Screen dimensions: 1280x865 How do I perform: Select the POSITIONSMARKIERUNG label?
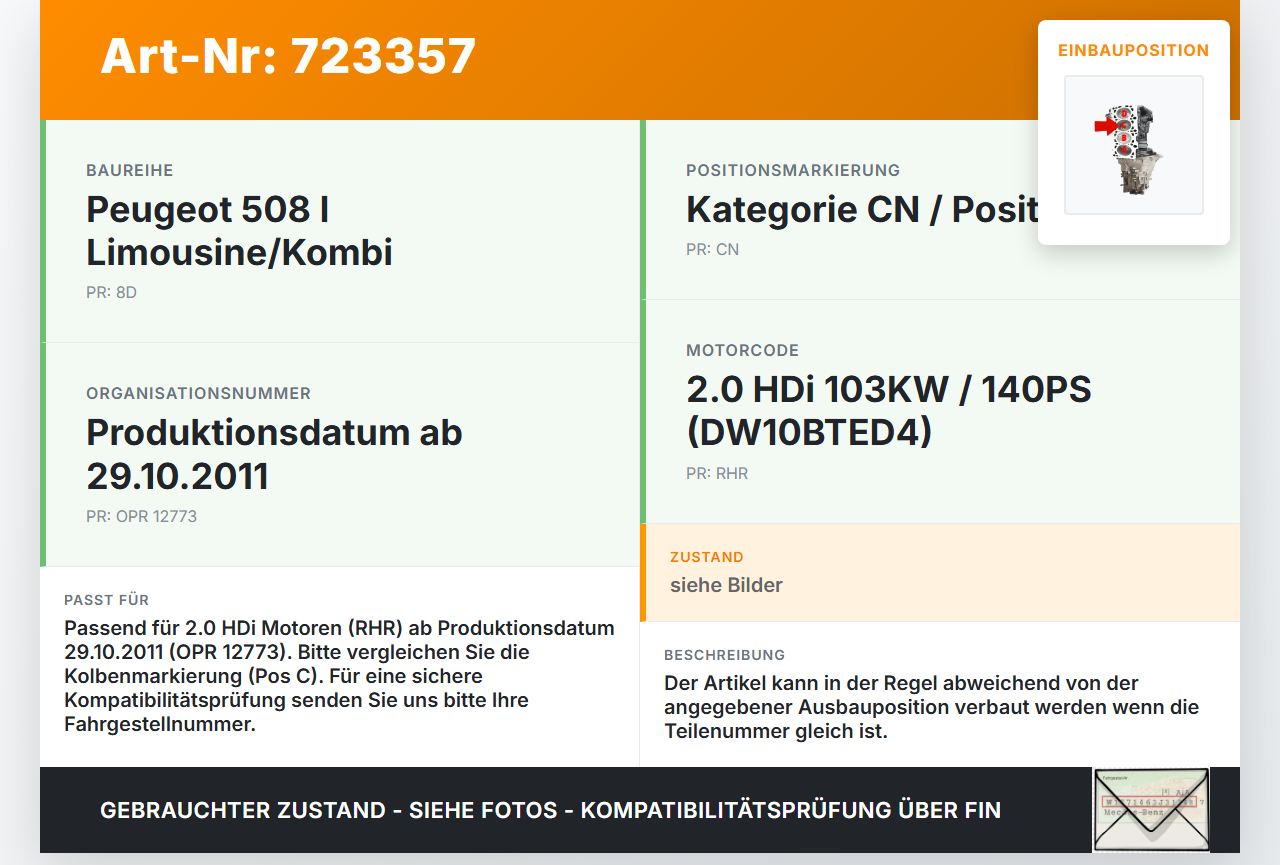tap(793, 171)
